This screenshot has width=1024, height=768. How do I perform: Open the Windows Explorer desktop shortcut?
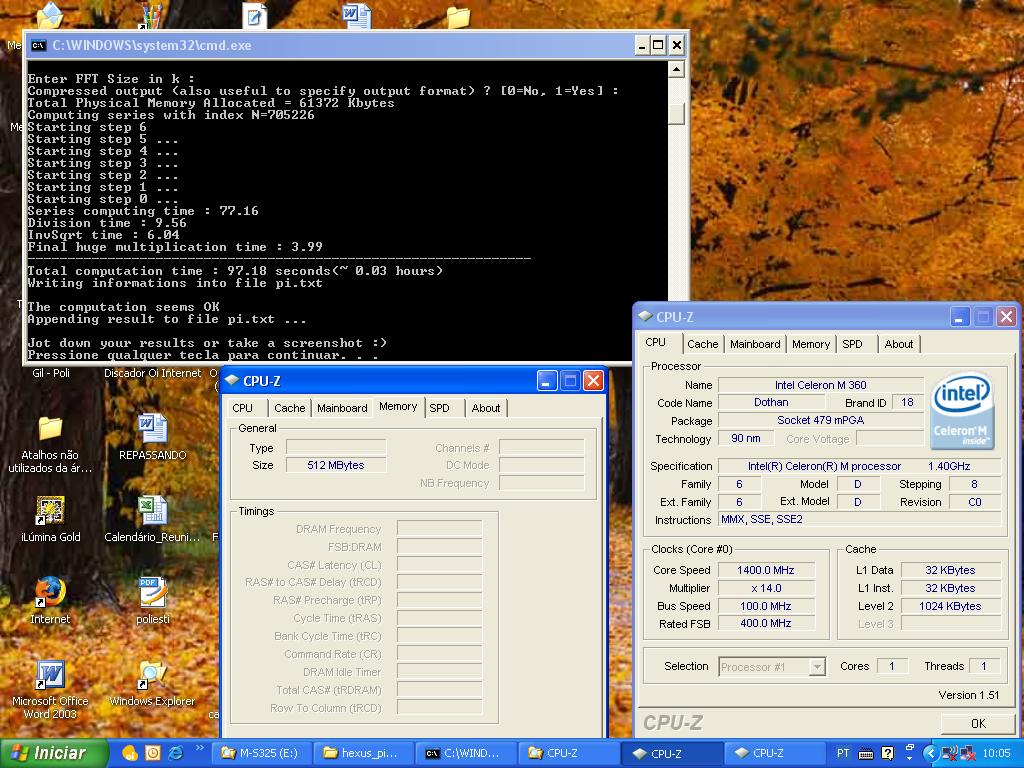[x=152, y=675]
